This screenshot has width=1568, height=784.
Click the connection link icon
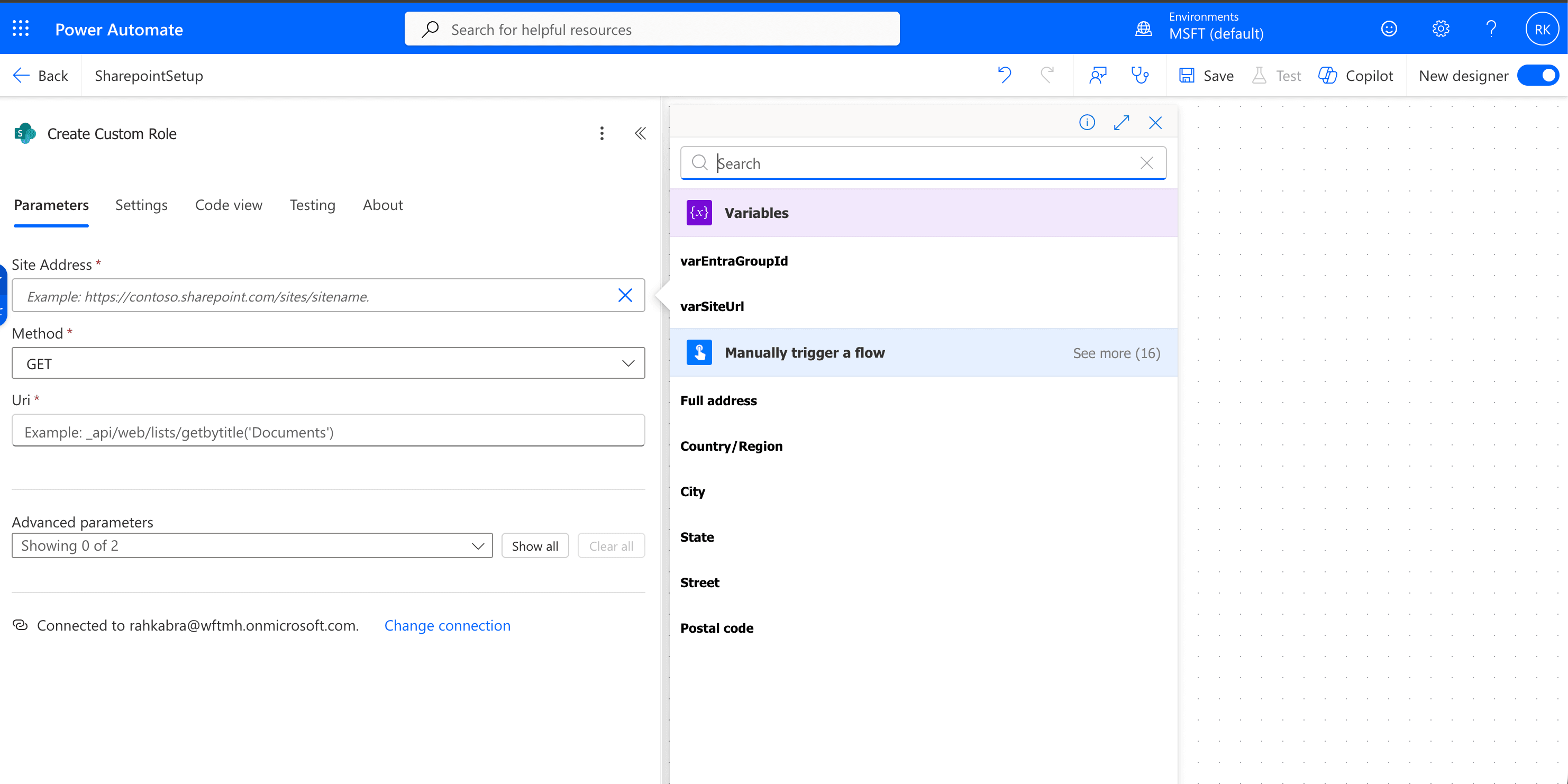(20, 625)
